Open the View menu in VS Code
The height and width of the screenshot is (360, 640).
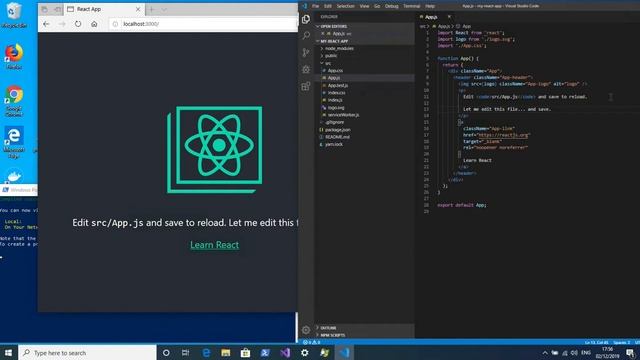[x=364, y=6]
